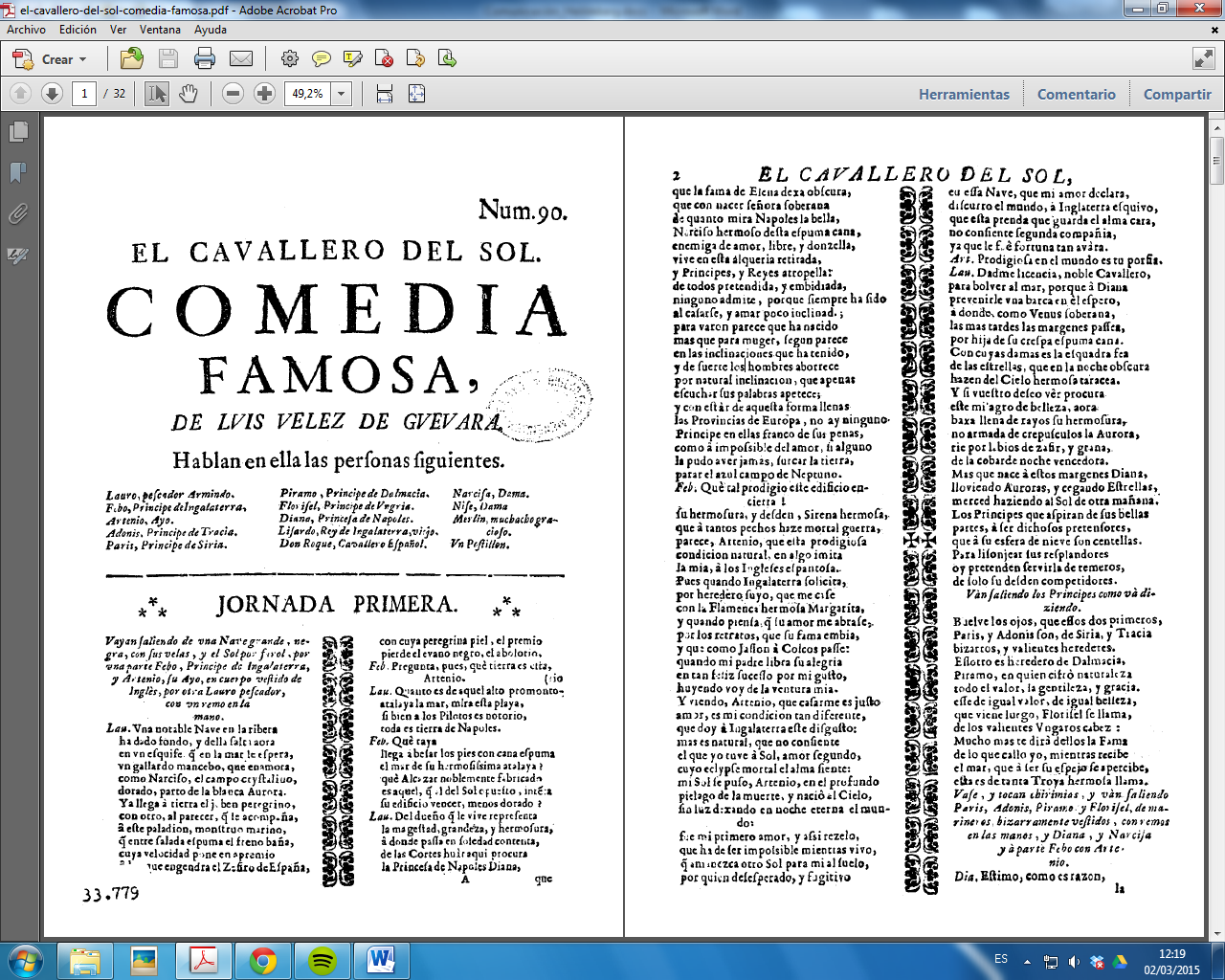
Task: Click page number input field
Action: tap(84, 94)
